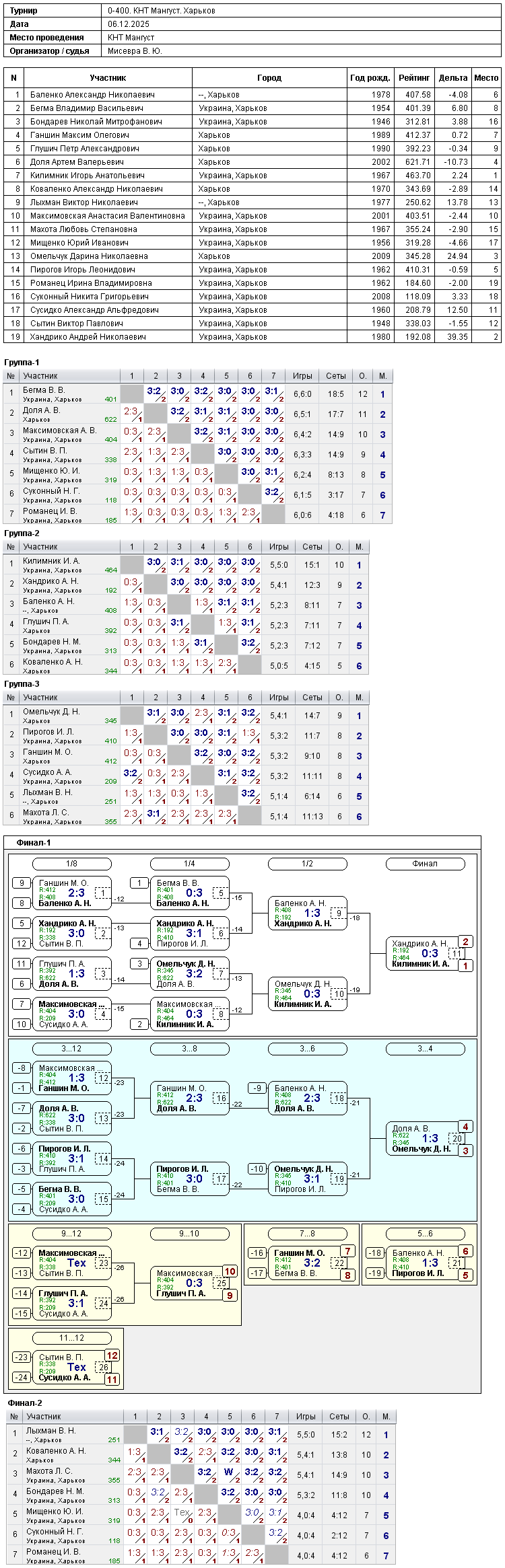Viewport: 505px width, 1568px height.
Task: Click the Город column header
Action: 269,78
